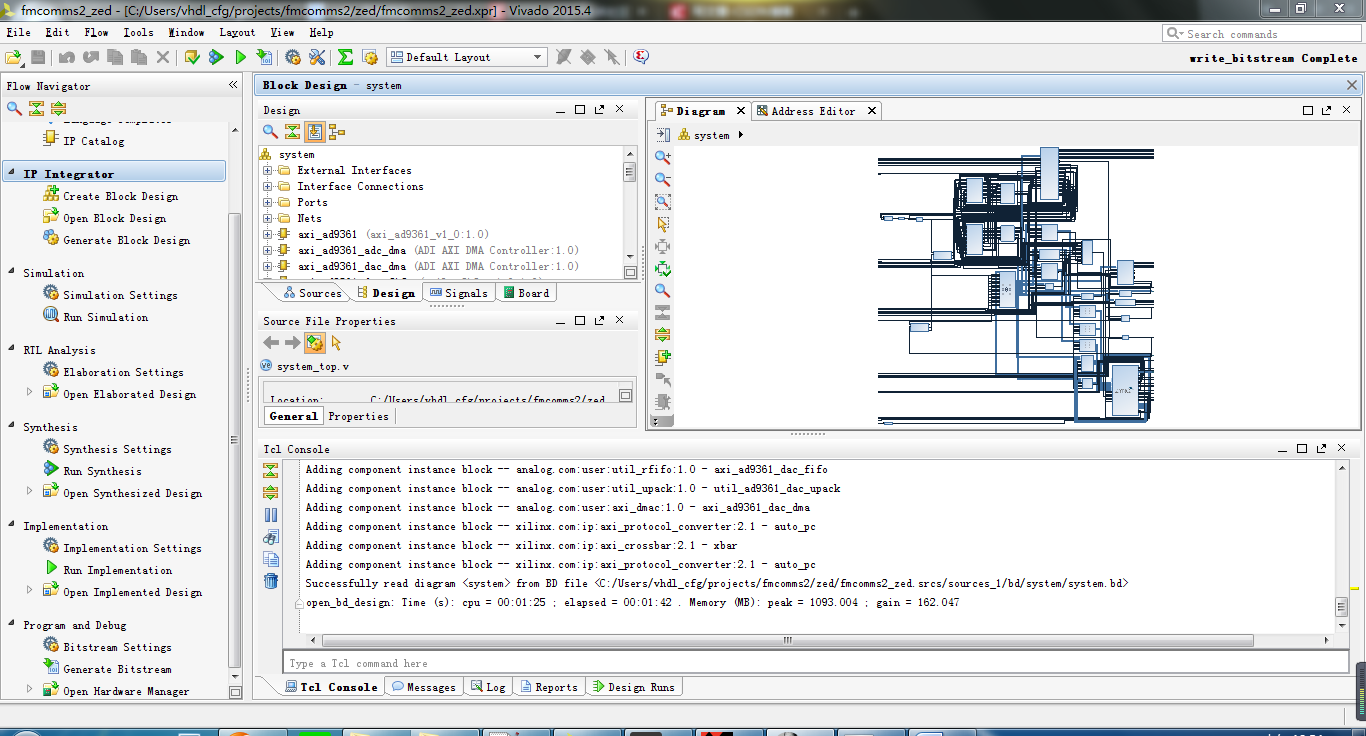The height and width of the screenshot is (736, 1366).
Task: Select the system root tree item
Action: click(296, 155)
